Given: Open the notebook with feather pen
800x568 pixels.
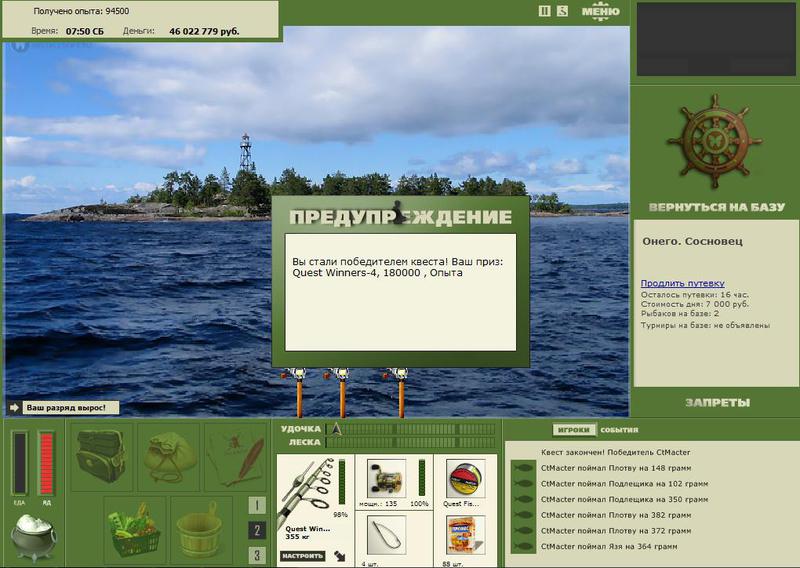Looking at the screenshot, I should pos(236,456).
